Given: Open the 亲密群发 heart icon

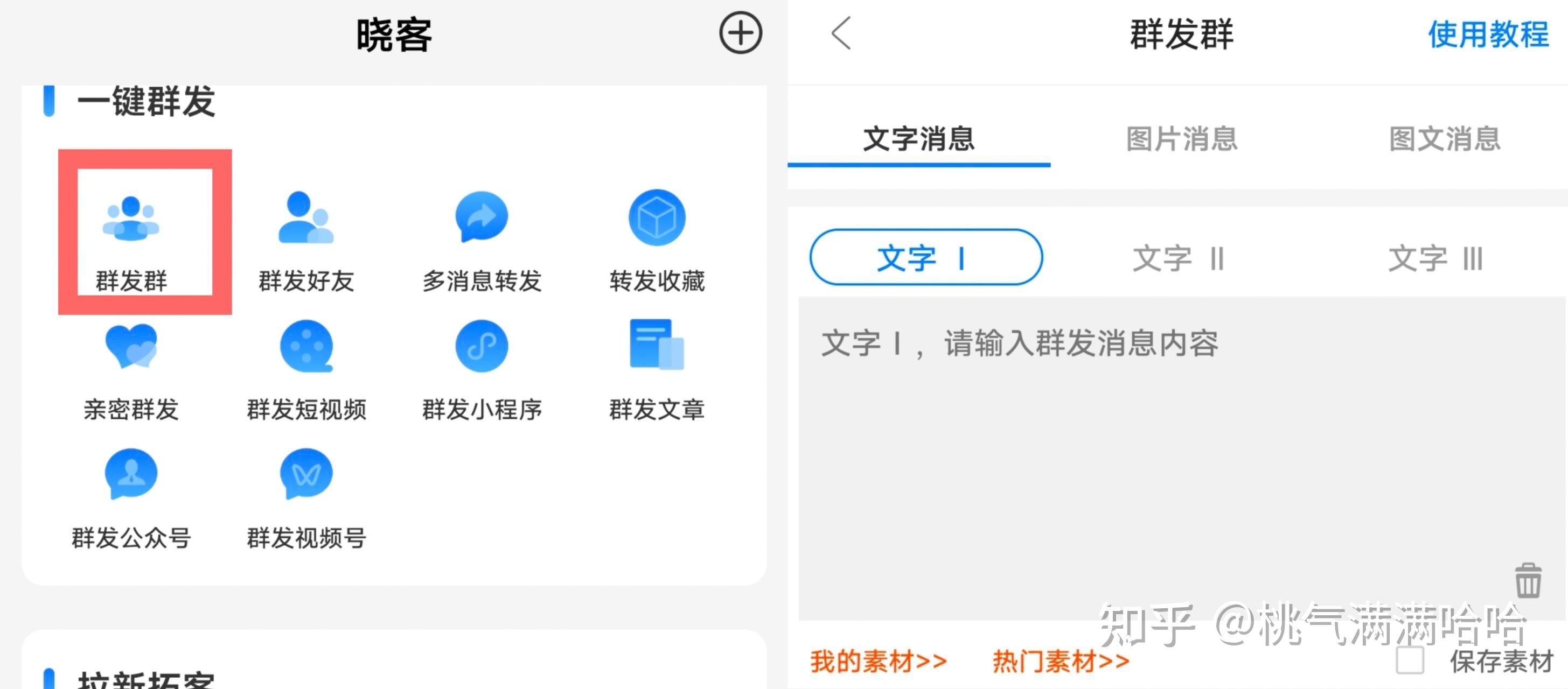Looking at the screenshot, I should [x=131, y=346].
